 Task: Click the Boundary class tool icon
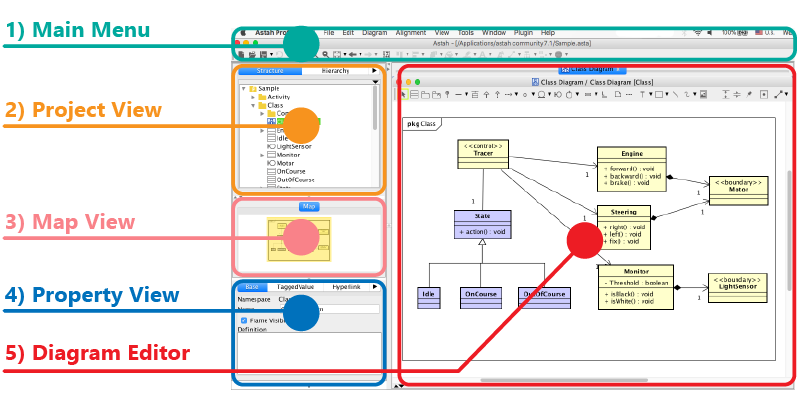click(x=558, y=94)
